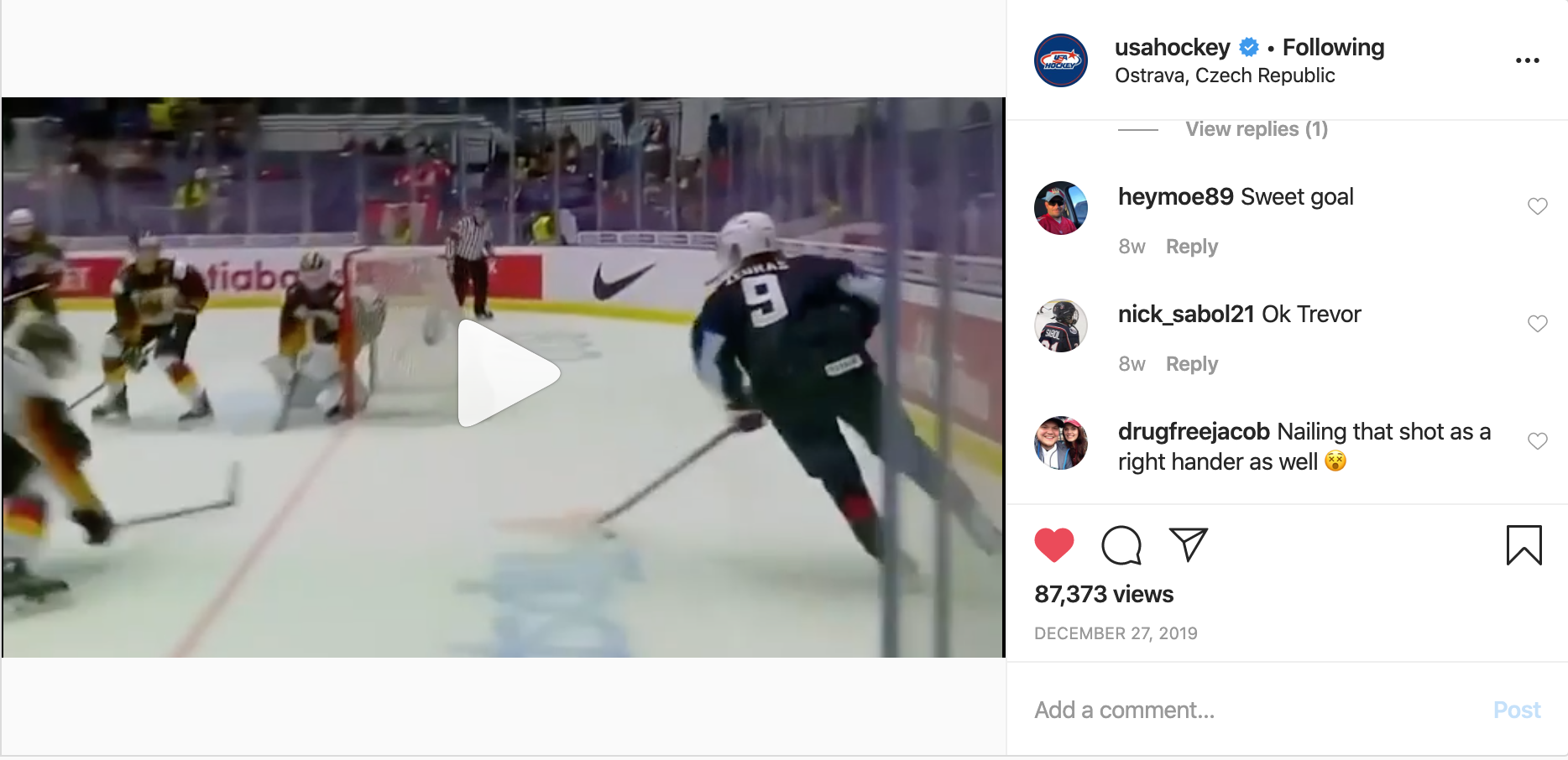Expand View replies (1)
The height and width of the screenshot is (760, 1568).
click(1257, 129)
